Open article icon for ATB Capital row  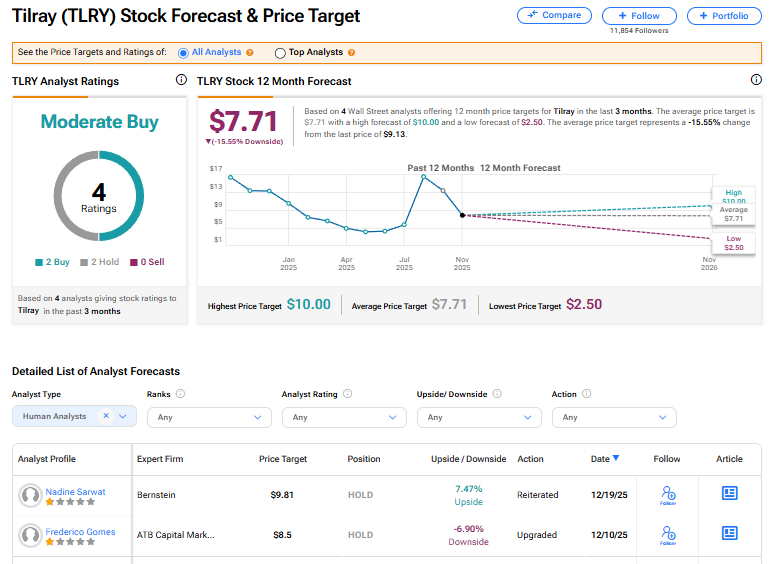(x=729, y=533)
